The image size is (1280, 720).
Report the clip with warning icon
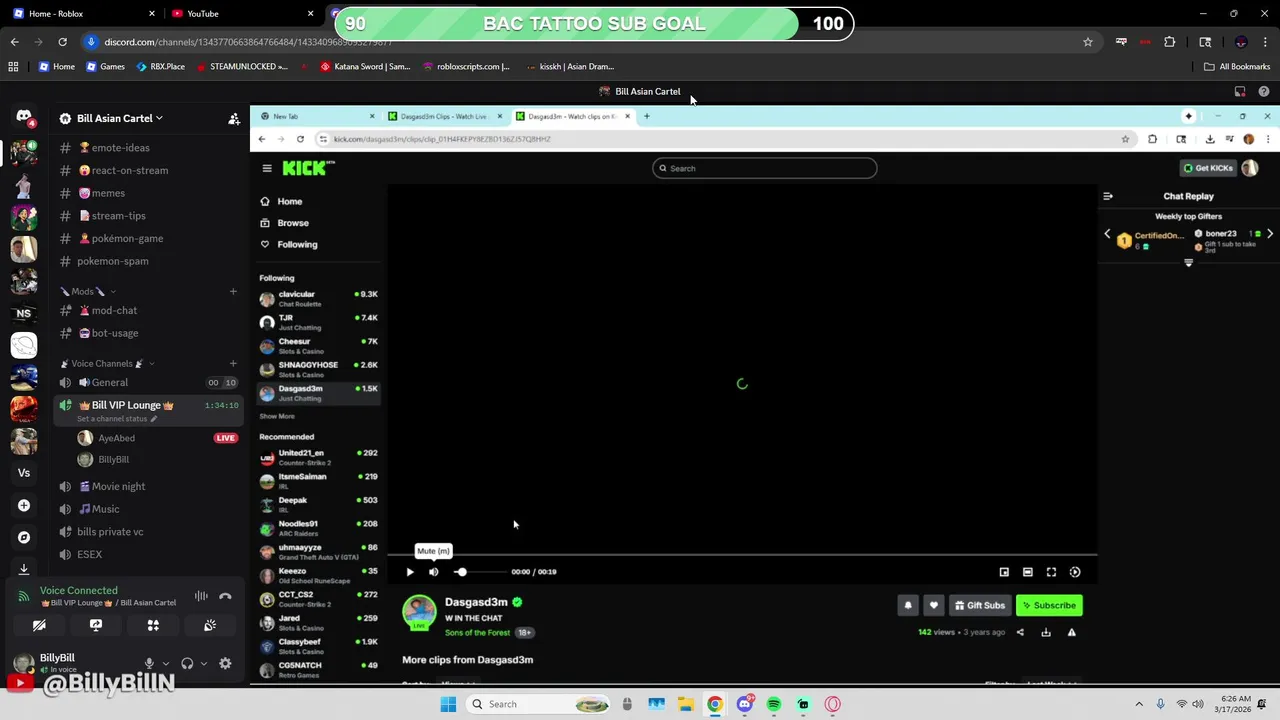coord(1072,632)
